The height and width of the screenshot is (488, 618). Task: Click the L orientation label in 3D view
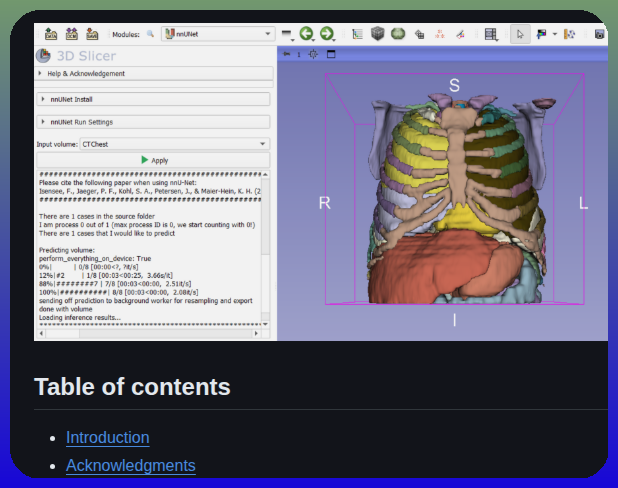[x=583, y=203]
